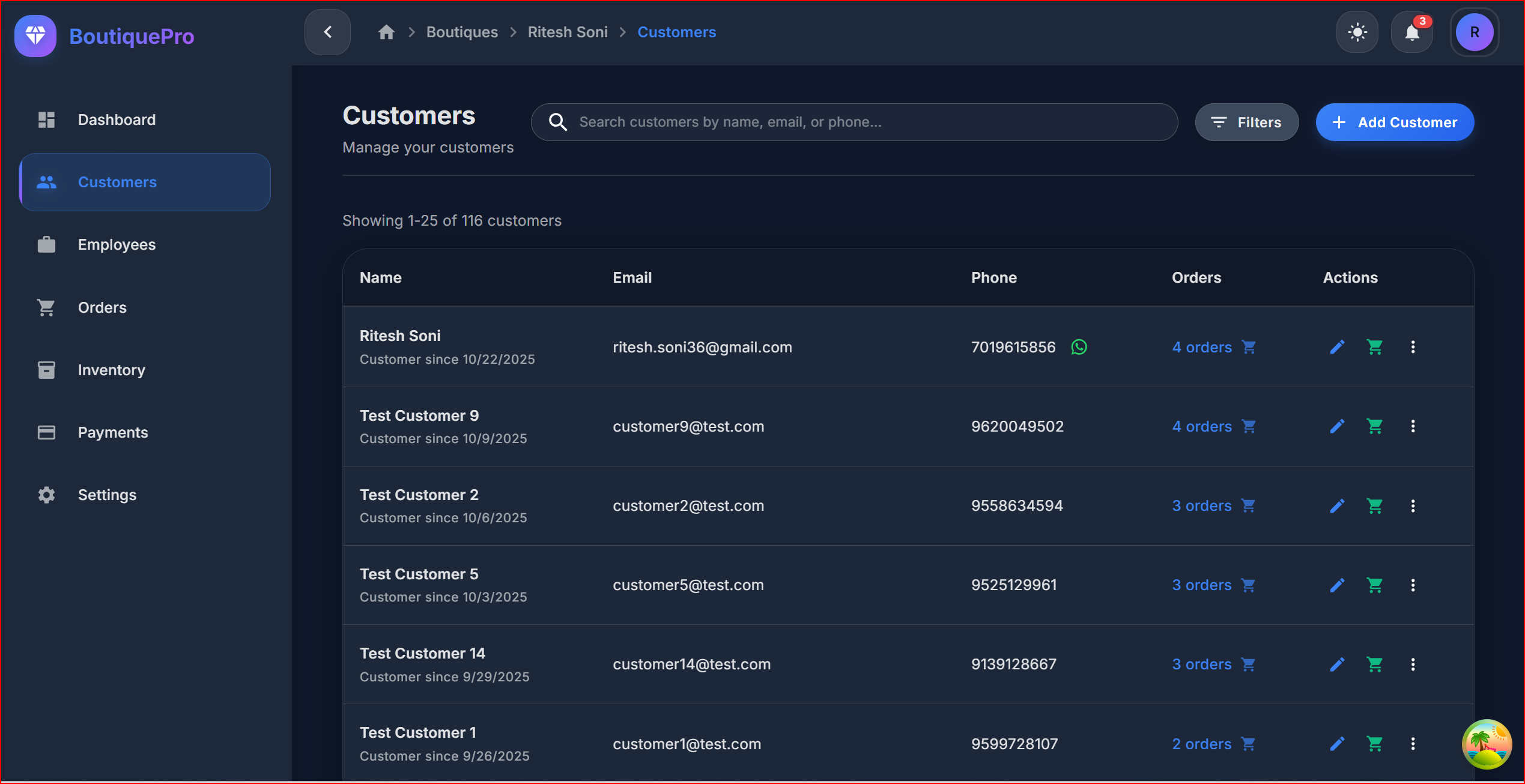Click the floating palm tree widget
1525x784 pixels.
(1487, 744)
